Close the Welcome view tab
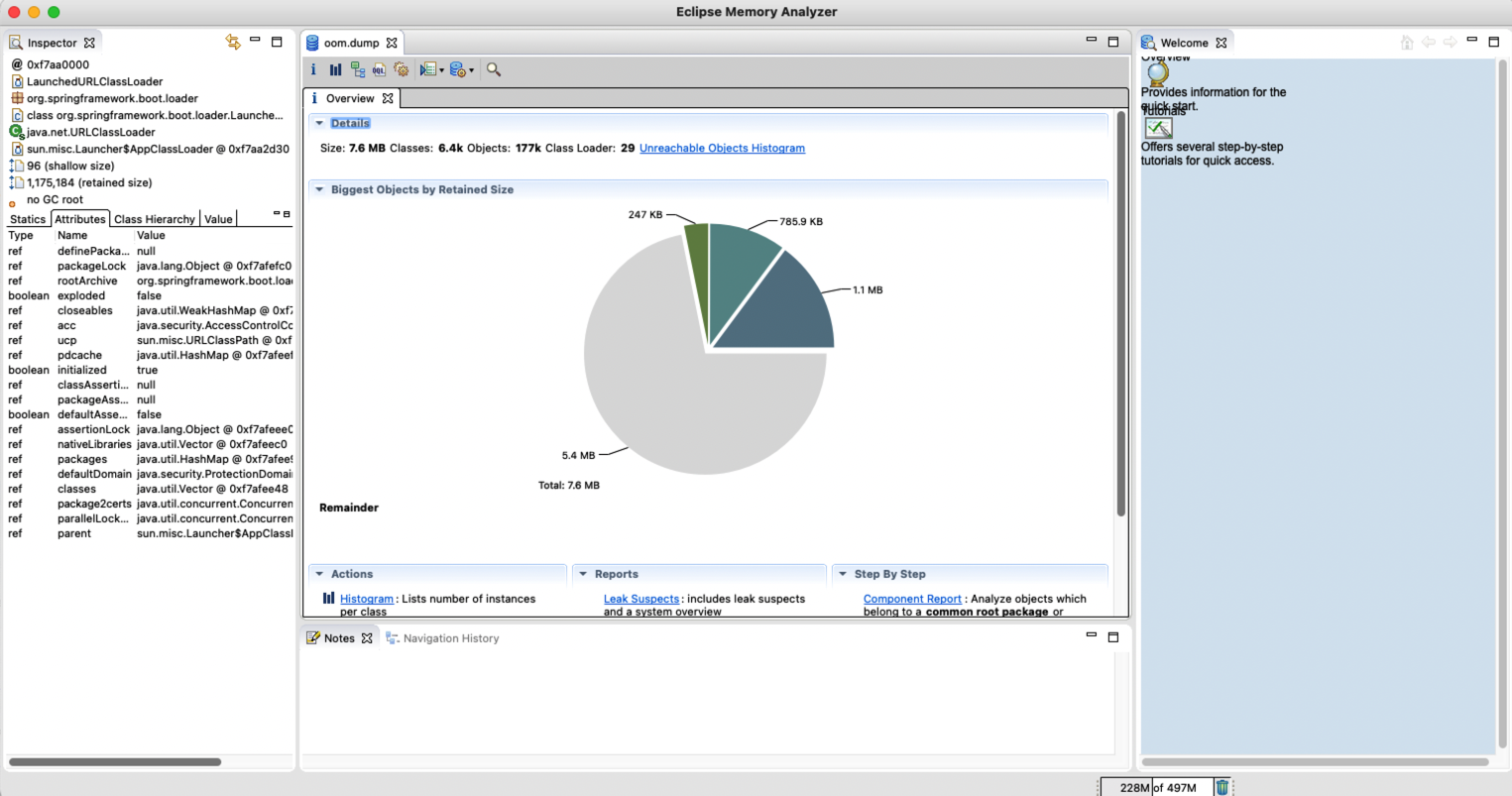The width and height of the screenshot is (1512, 796). [1221, 43]
